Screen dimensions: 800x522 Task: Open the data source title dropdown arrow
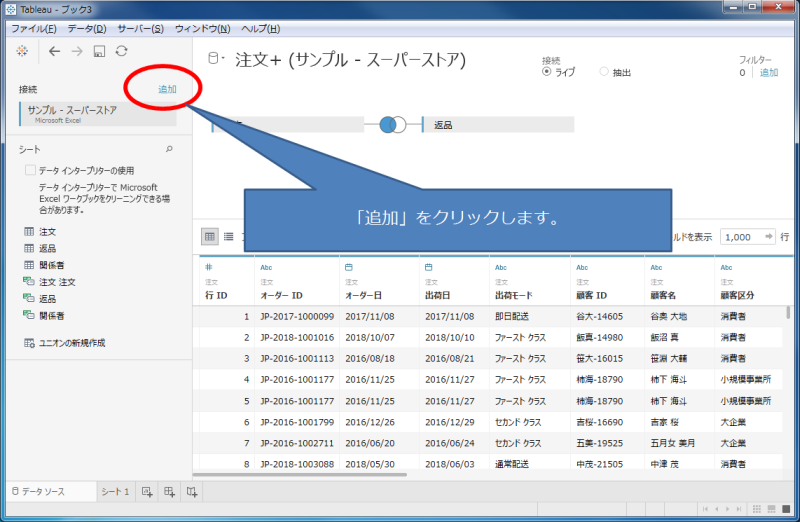pos(224,58)
